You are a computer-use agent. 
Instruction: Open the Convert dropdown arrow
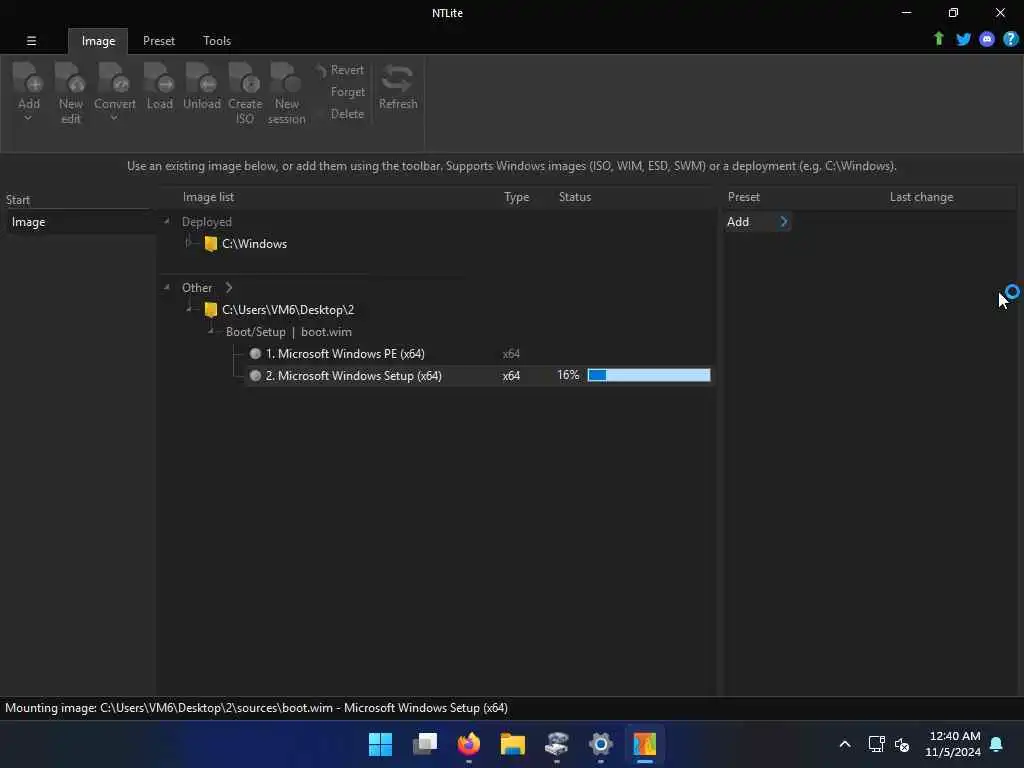114,118
